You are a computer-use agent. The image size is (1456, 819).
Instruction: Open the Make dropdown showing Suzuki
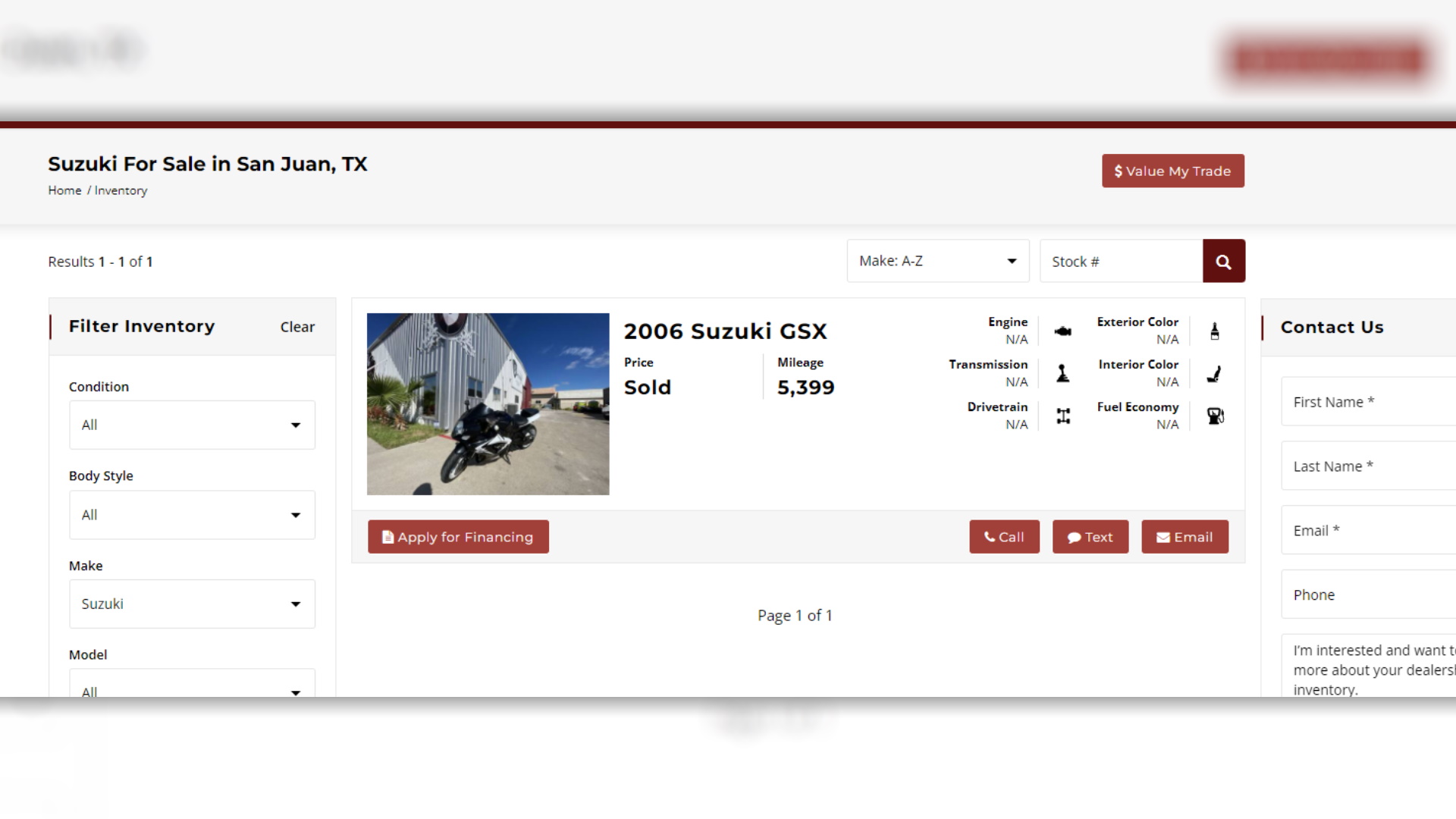pyautogui.click(x=192, y=604)
